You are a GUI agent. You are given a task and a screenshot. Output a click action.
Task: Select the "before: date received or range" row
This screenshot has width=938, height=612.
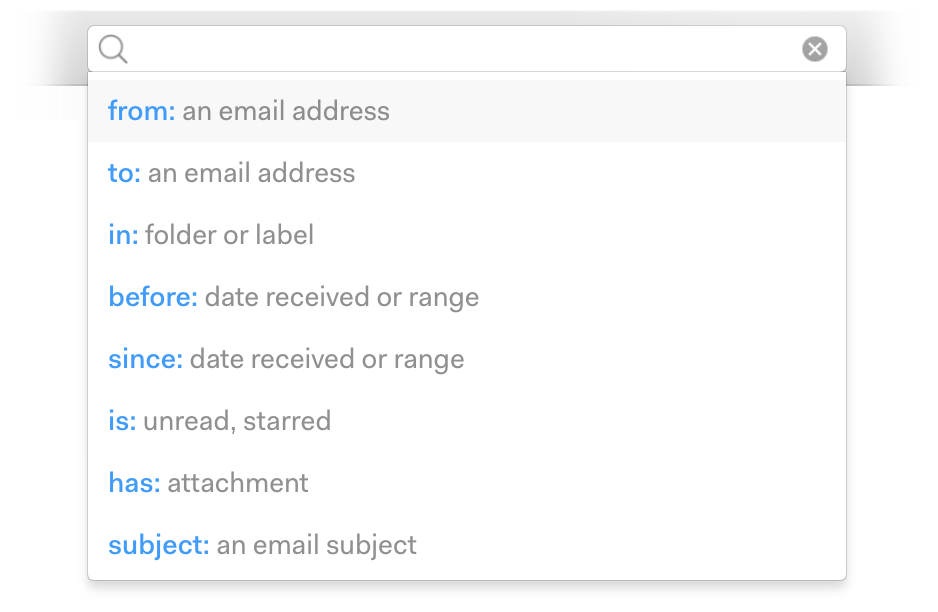(467, 297)
